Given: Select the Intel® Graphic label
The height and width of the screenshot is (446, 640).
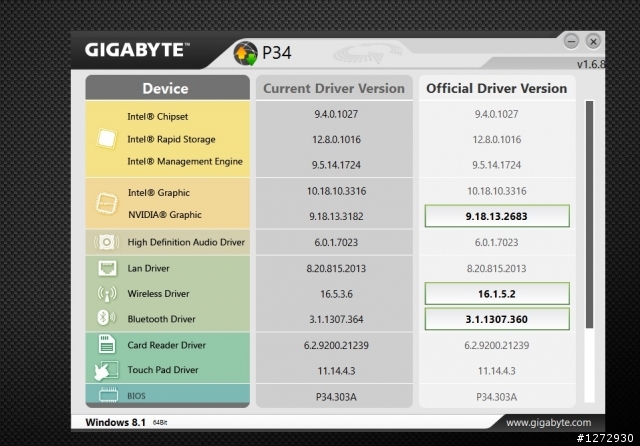Looking at the screenshot, I should pos(159,193).
